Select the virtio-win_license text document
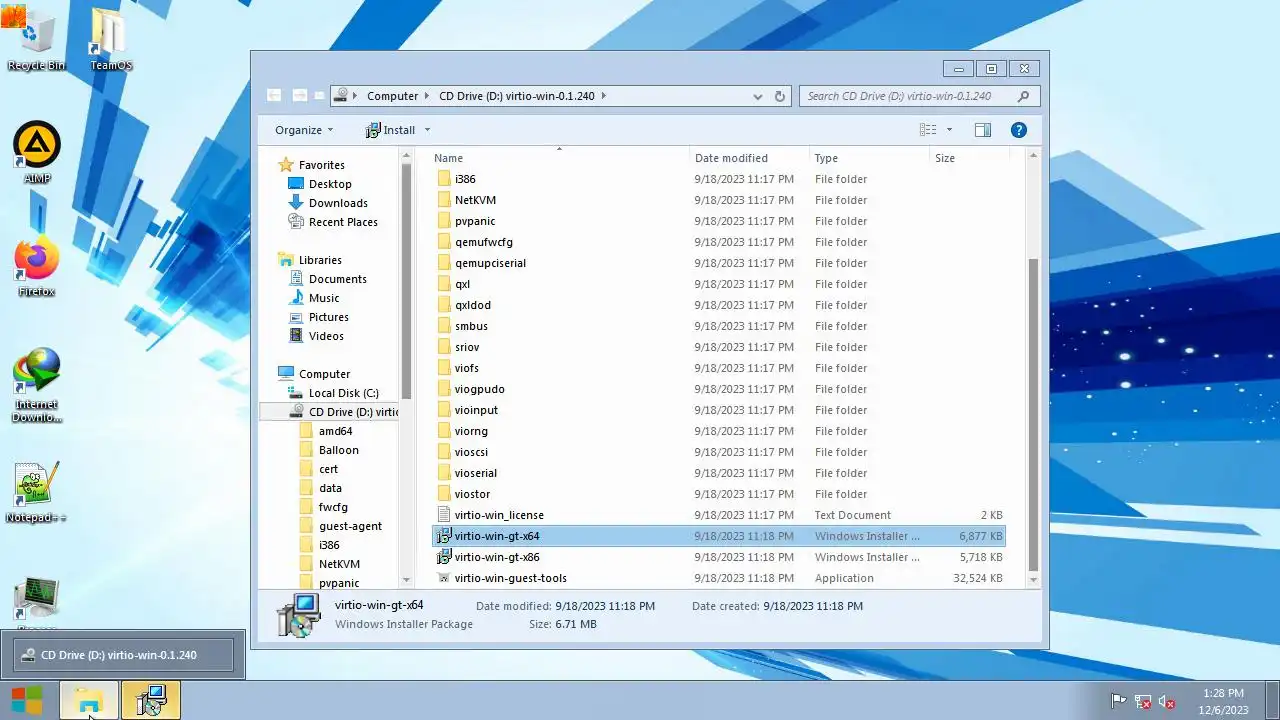1280x720 pixels. [x=718, y=515]
